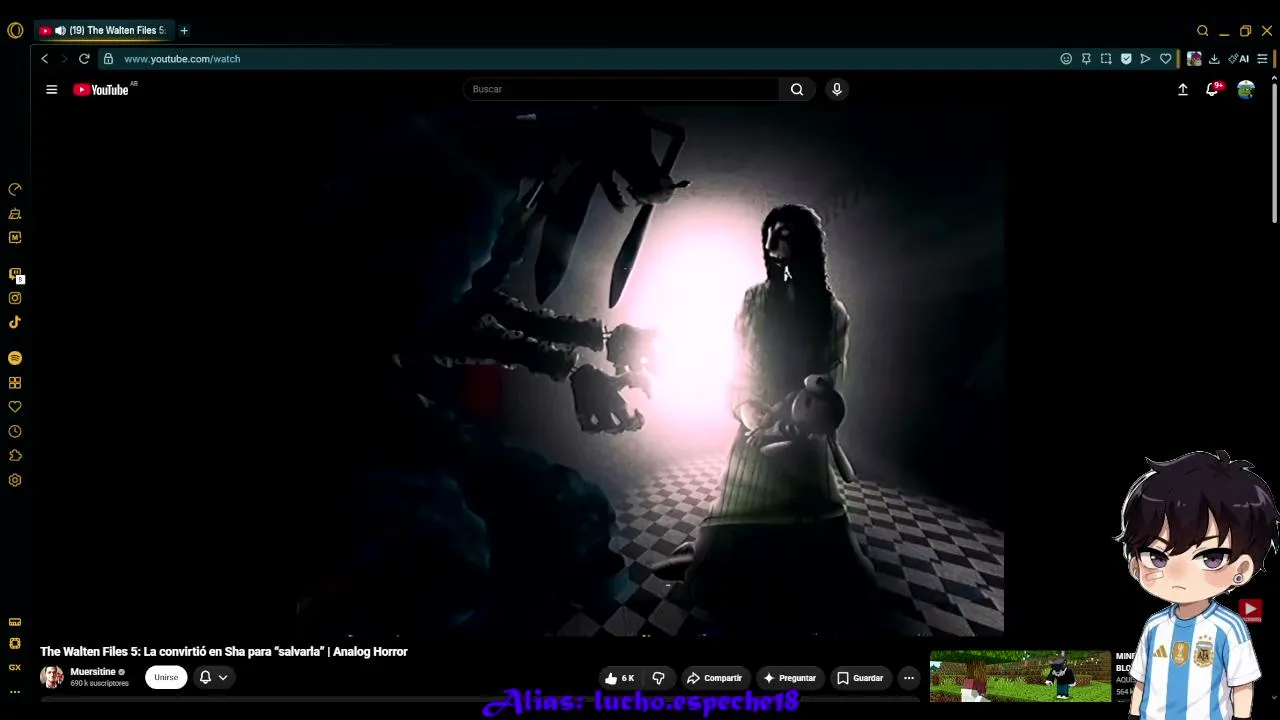Screen dimensions: 1280x720
Task: Click the address bar URL
Action: (182, 59)
